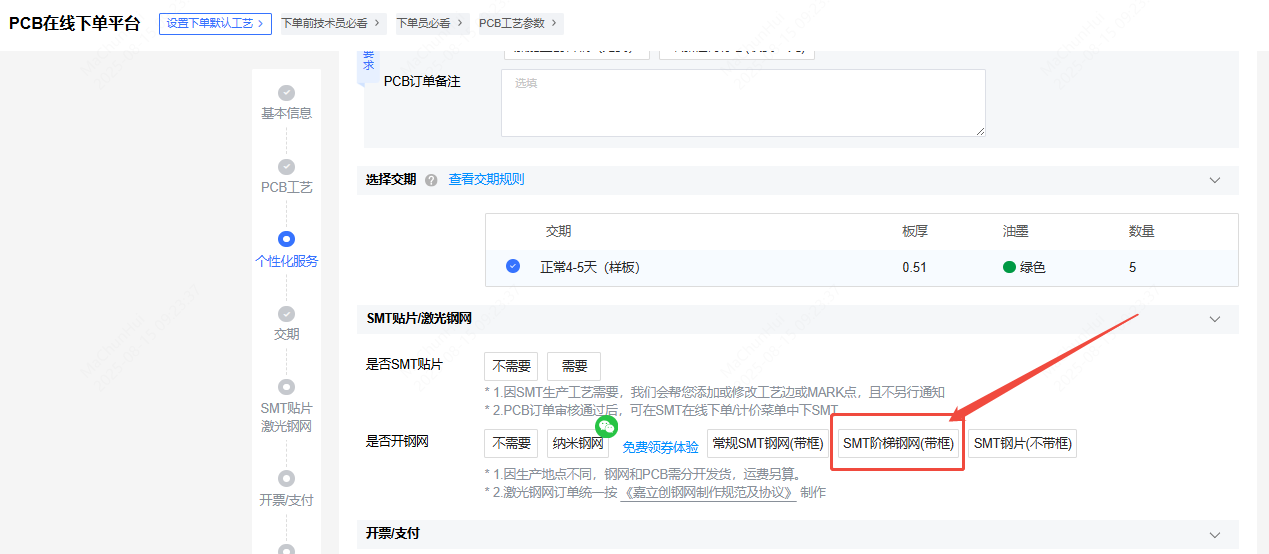
Task: Open the 查看交期规则 link
Action: pyautogui.click(x=486, y=180)
